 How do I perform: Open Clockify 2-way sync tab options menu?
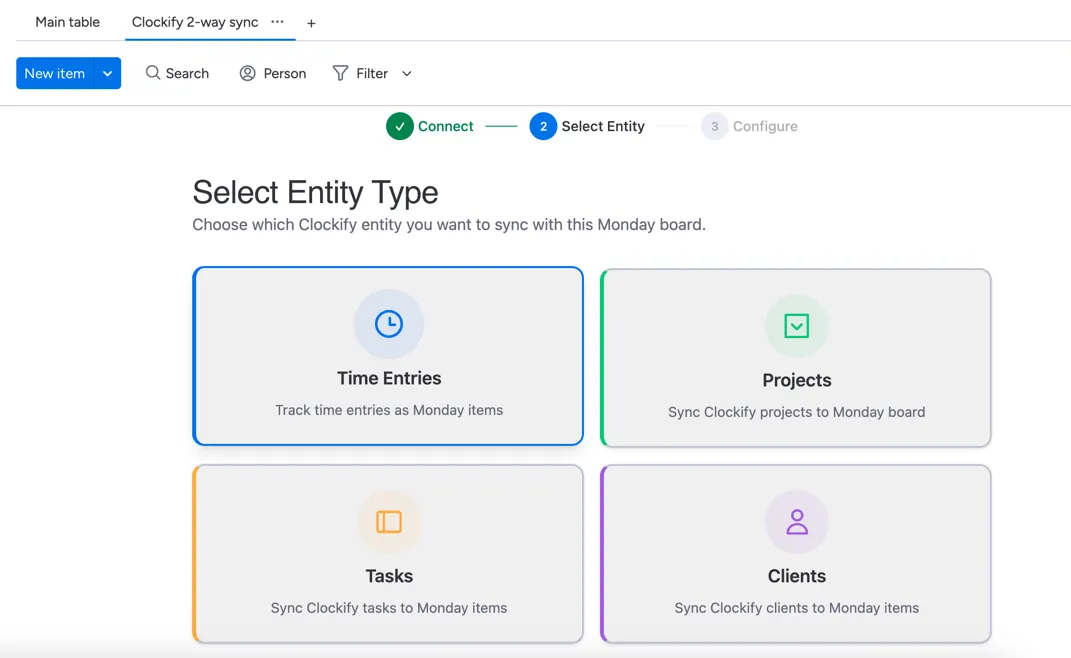click(x=277, y=22)
